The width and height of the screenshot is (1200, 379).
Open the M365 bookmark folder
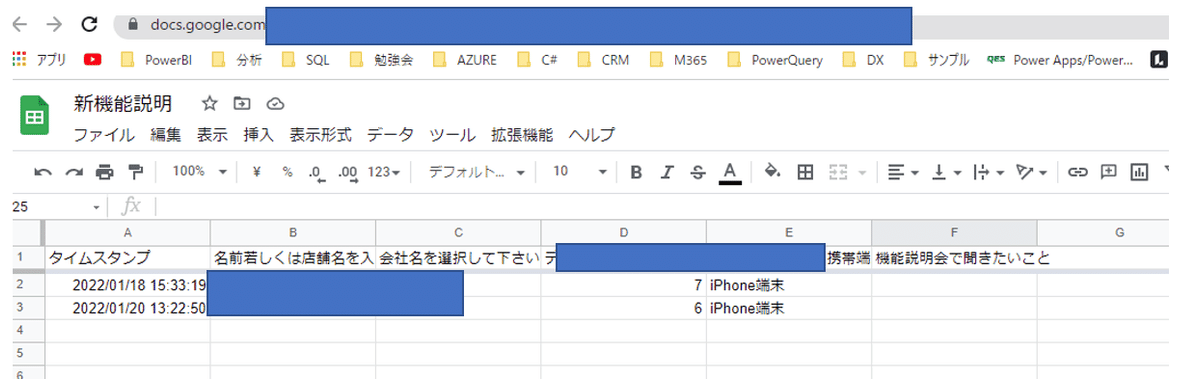coord(679,60)
